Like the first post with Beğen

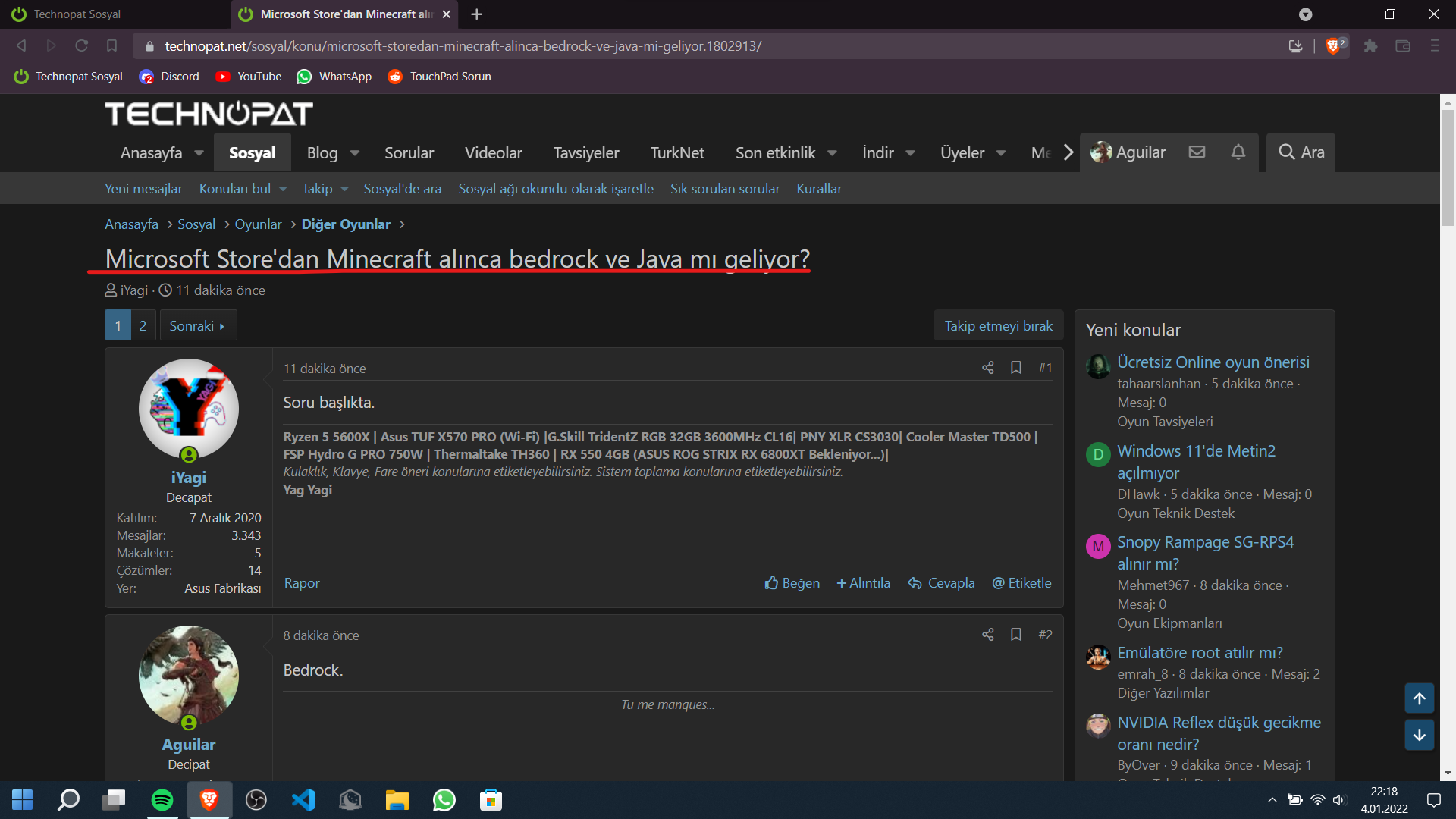[x=792, y=583]
